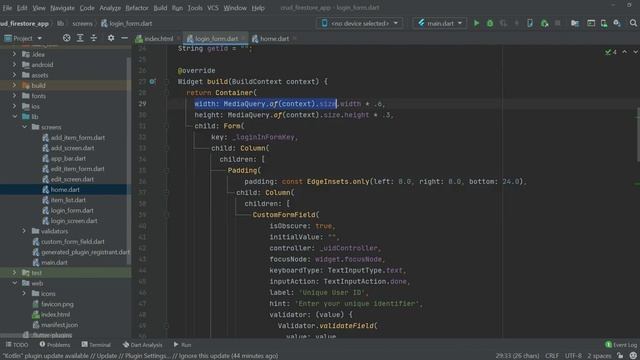The image size is (640, 360).
Task: Click the UTF-8 encoding status entry
Action: pyautogui.click(x=573, y=356)
